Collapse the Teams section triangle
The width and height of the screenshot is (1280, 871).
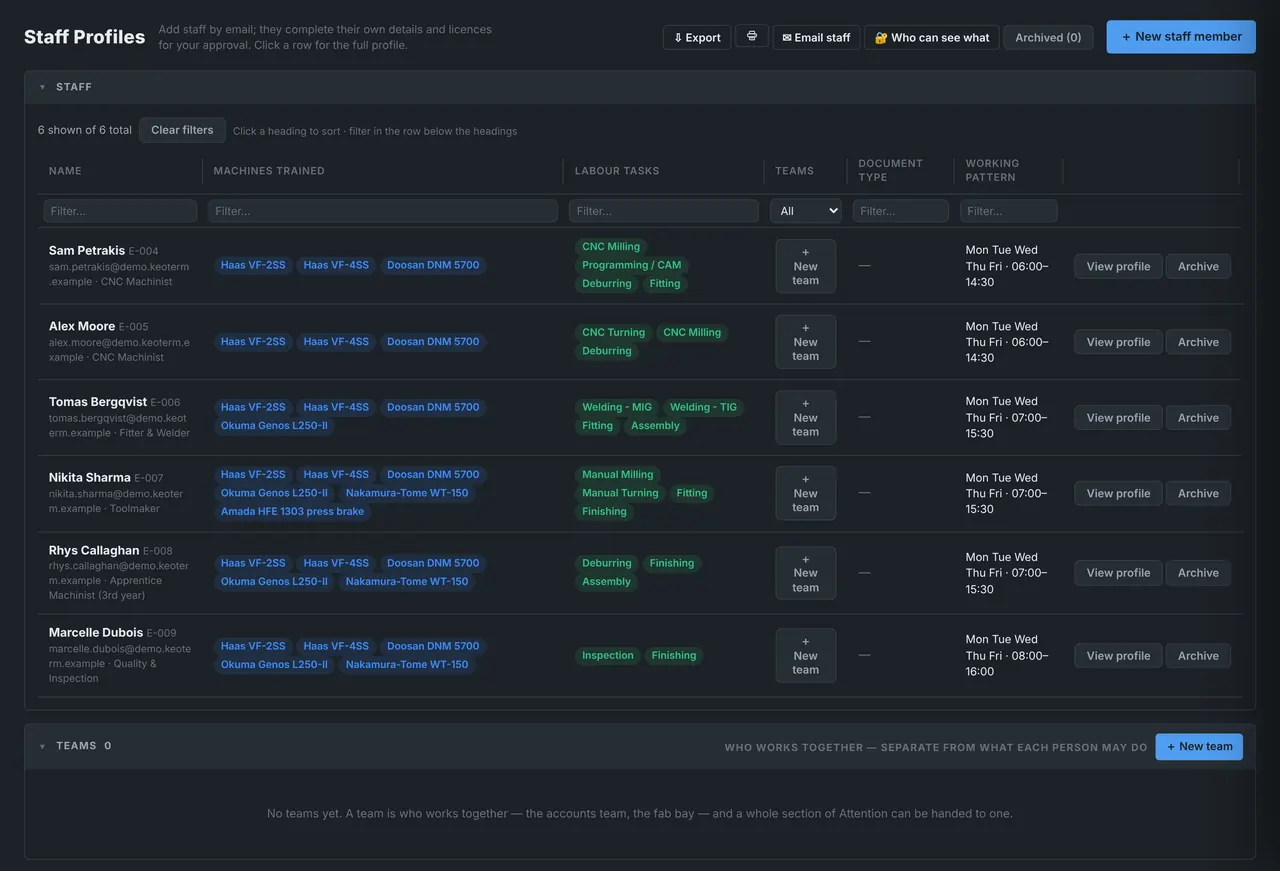[x=42, y=746]
